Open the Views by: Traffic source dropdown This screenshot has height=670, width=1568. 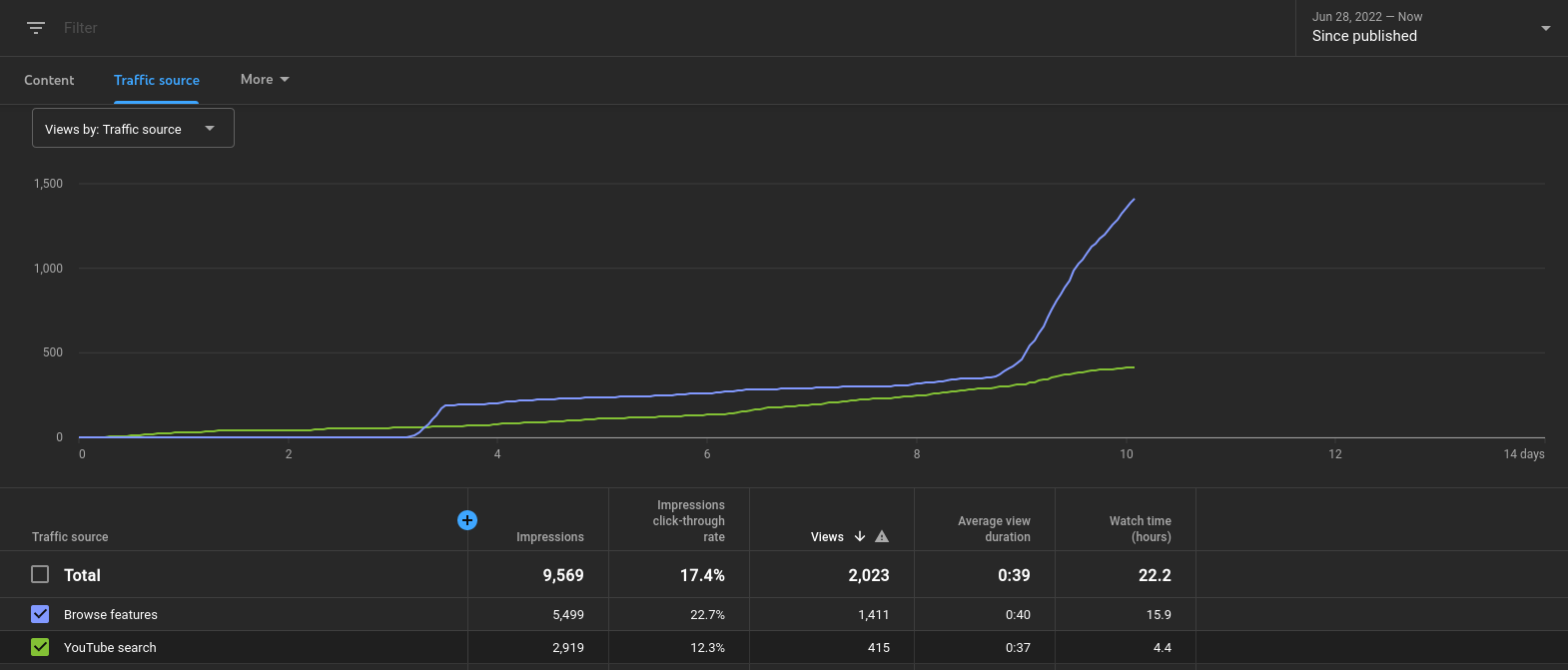(x=133, y=128)
